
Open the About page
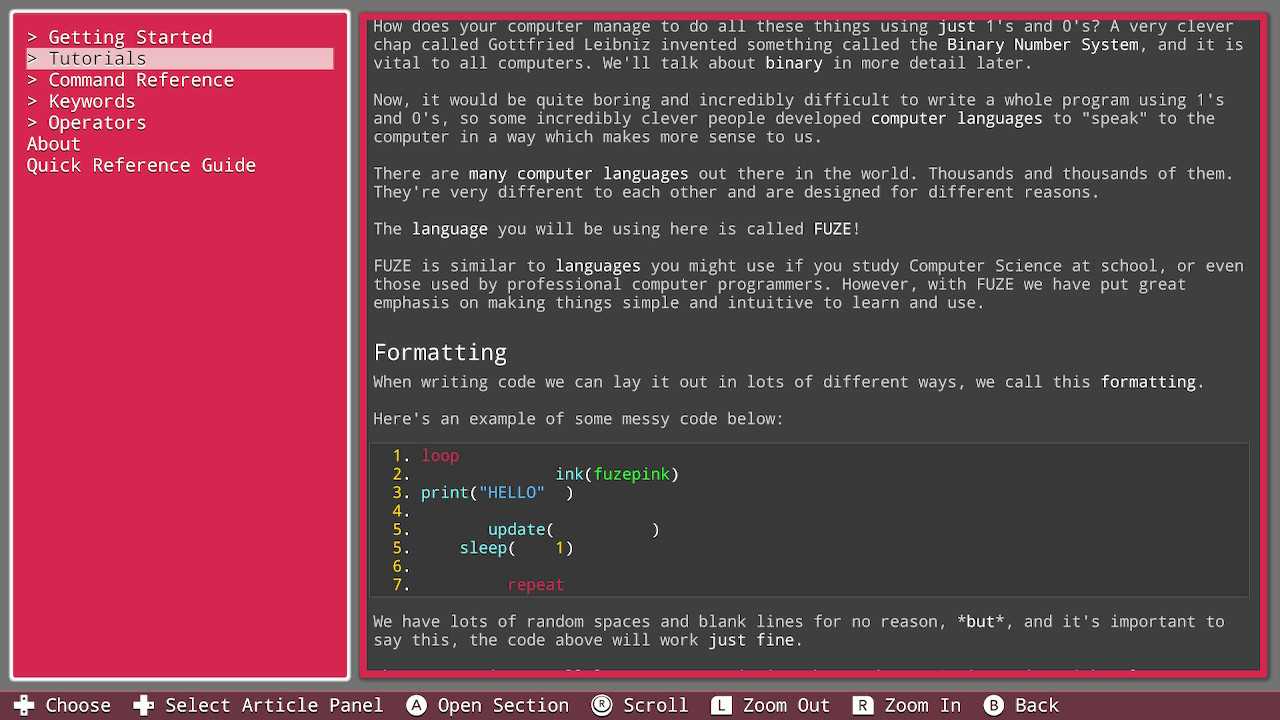[x=53, y=144]
